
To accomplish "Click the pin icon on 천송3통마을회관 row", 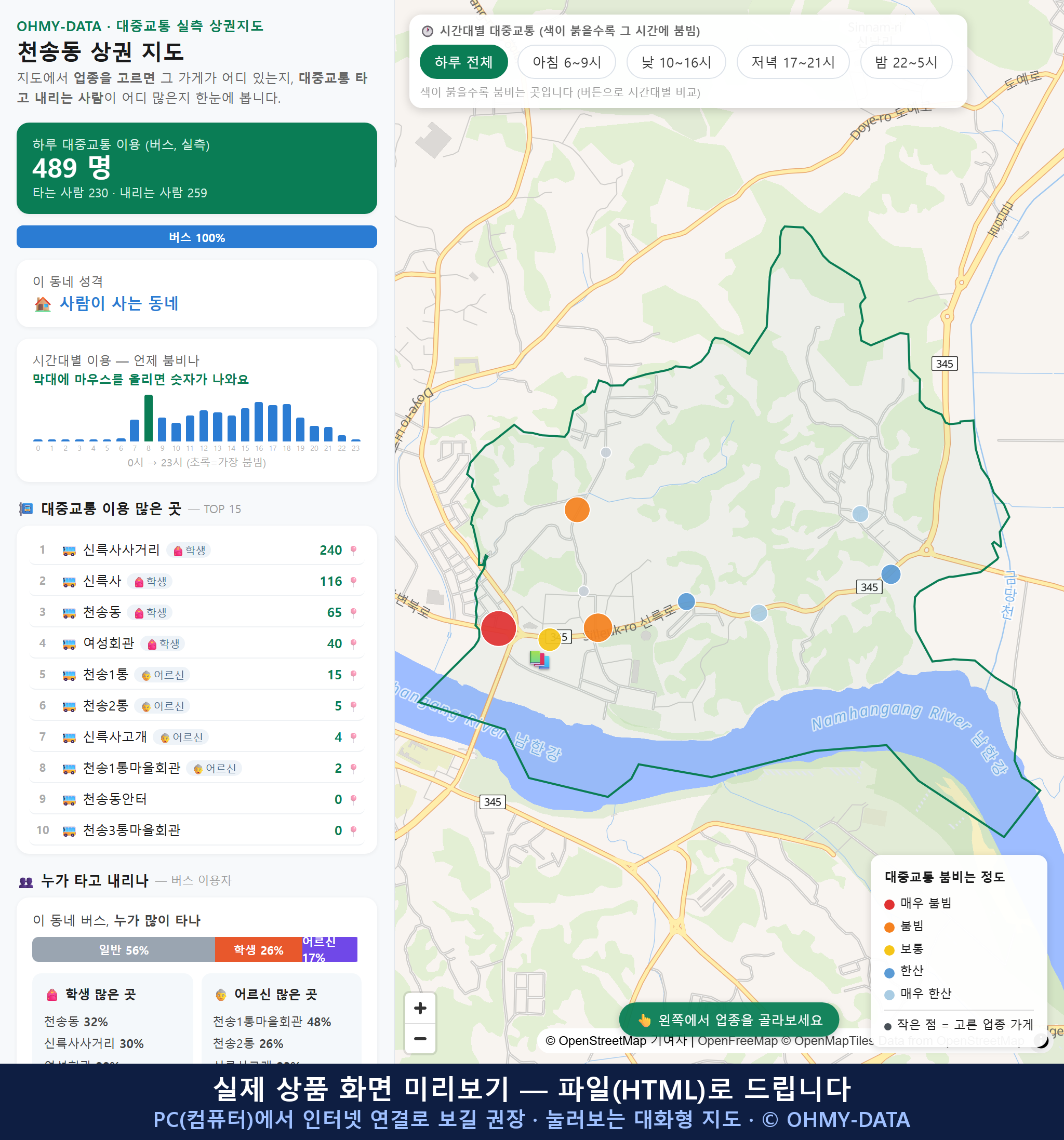I will click(x=353, y=830).
